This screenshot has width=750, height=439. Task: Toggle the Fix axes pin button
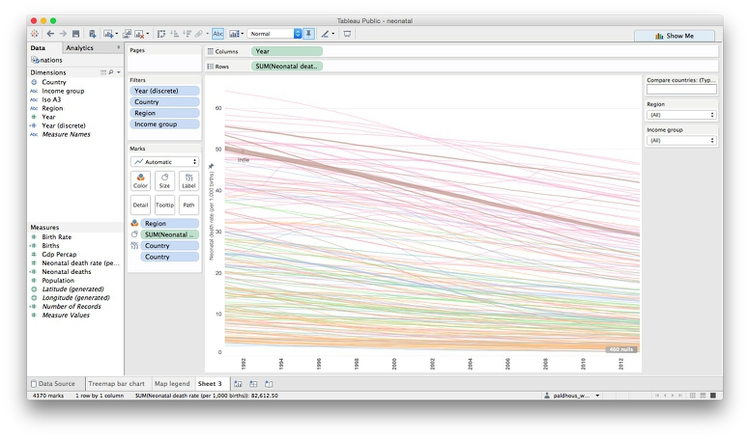point(308,34)
